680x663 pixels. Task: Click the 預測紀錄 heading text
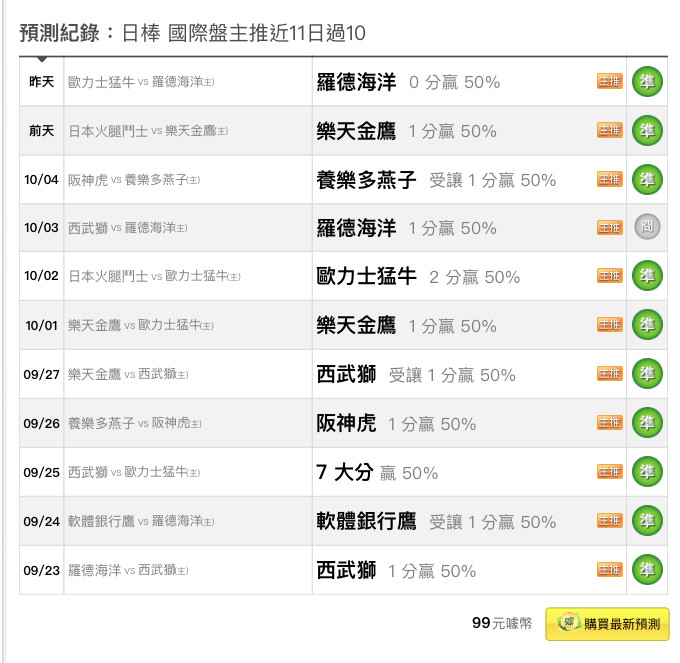59,33
